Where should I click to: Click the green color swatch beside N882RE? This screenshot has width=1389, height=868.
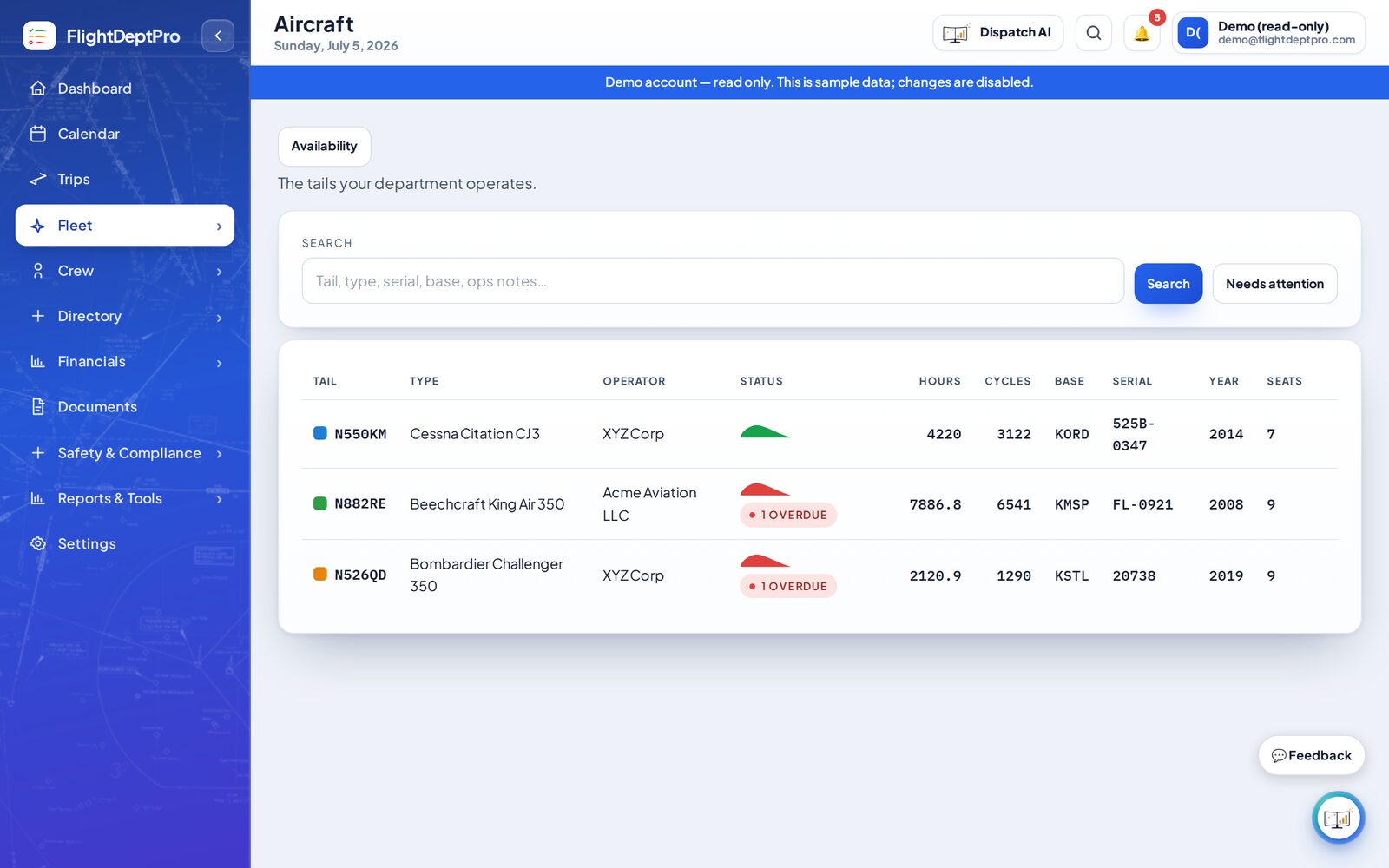click(x=319, y=503)
